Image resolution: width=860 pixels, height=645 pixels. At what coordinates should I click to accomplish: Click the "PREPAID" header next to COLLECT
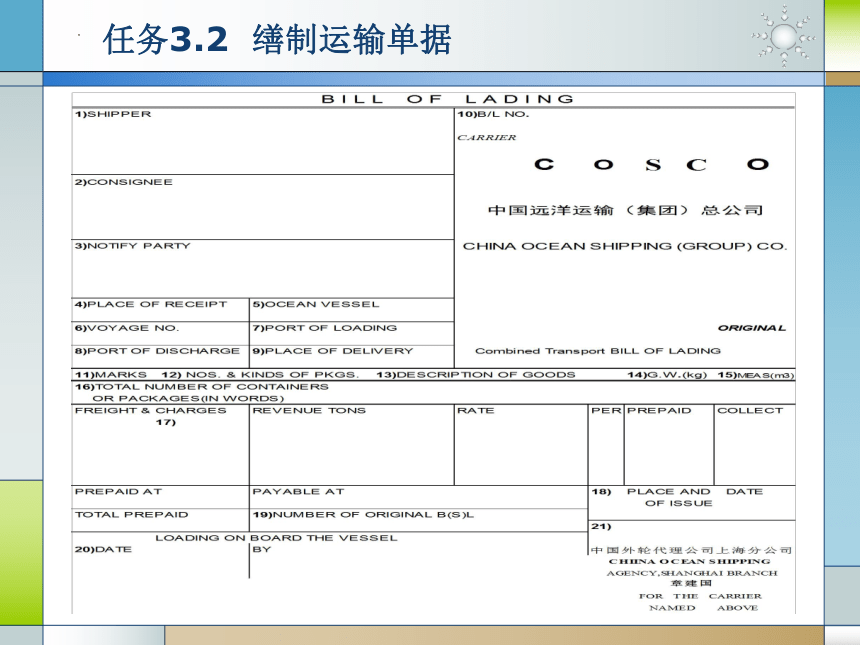click(659, 411)
